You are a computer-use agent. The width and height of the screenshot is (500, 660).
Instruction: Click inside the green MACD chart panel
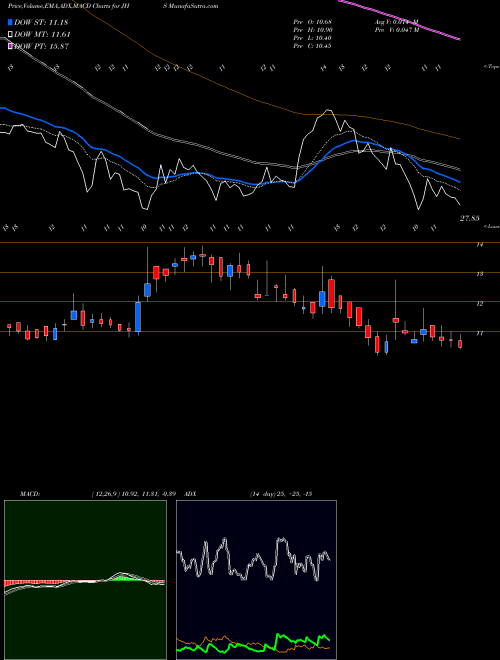(x=85, y=580)
